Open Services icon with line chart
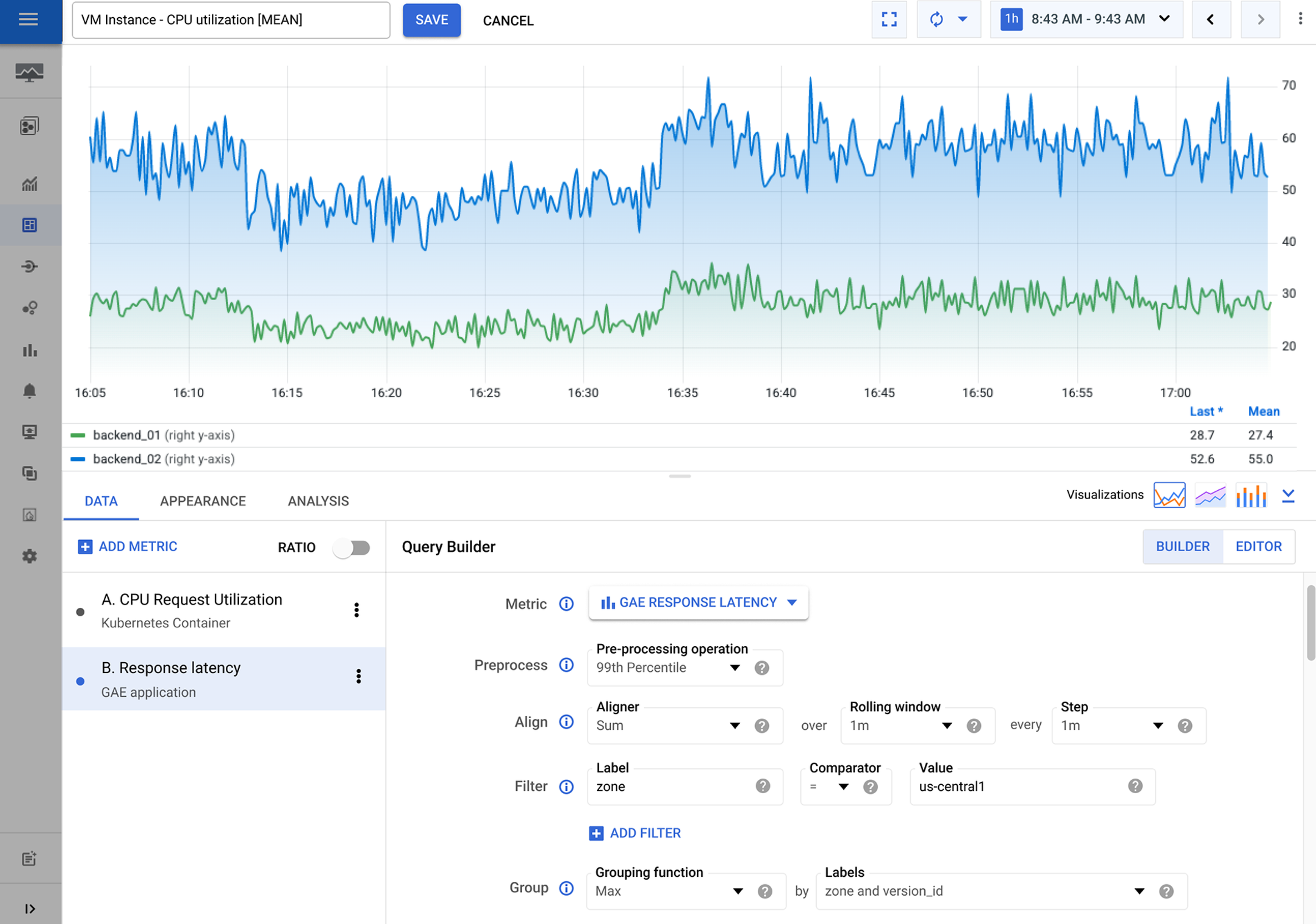This screenshot has height=924, width=1316. (x=30, y=184)
